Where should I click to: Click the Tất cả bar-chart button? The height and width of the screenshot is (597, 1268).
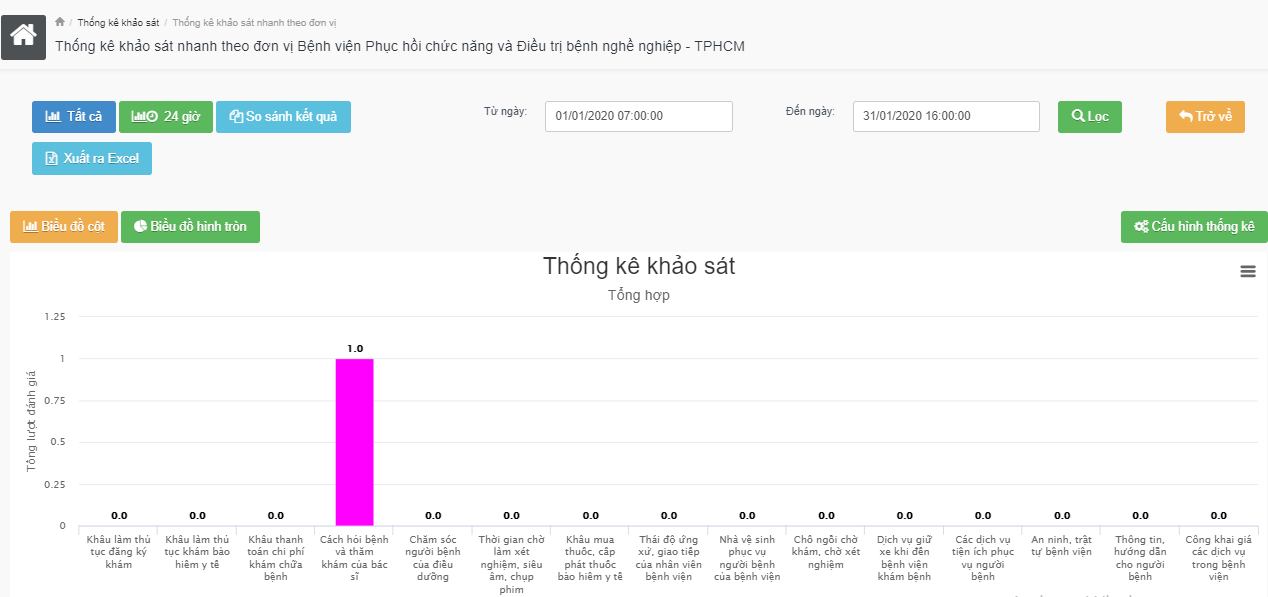coord(74,116)
